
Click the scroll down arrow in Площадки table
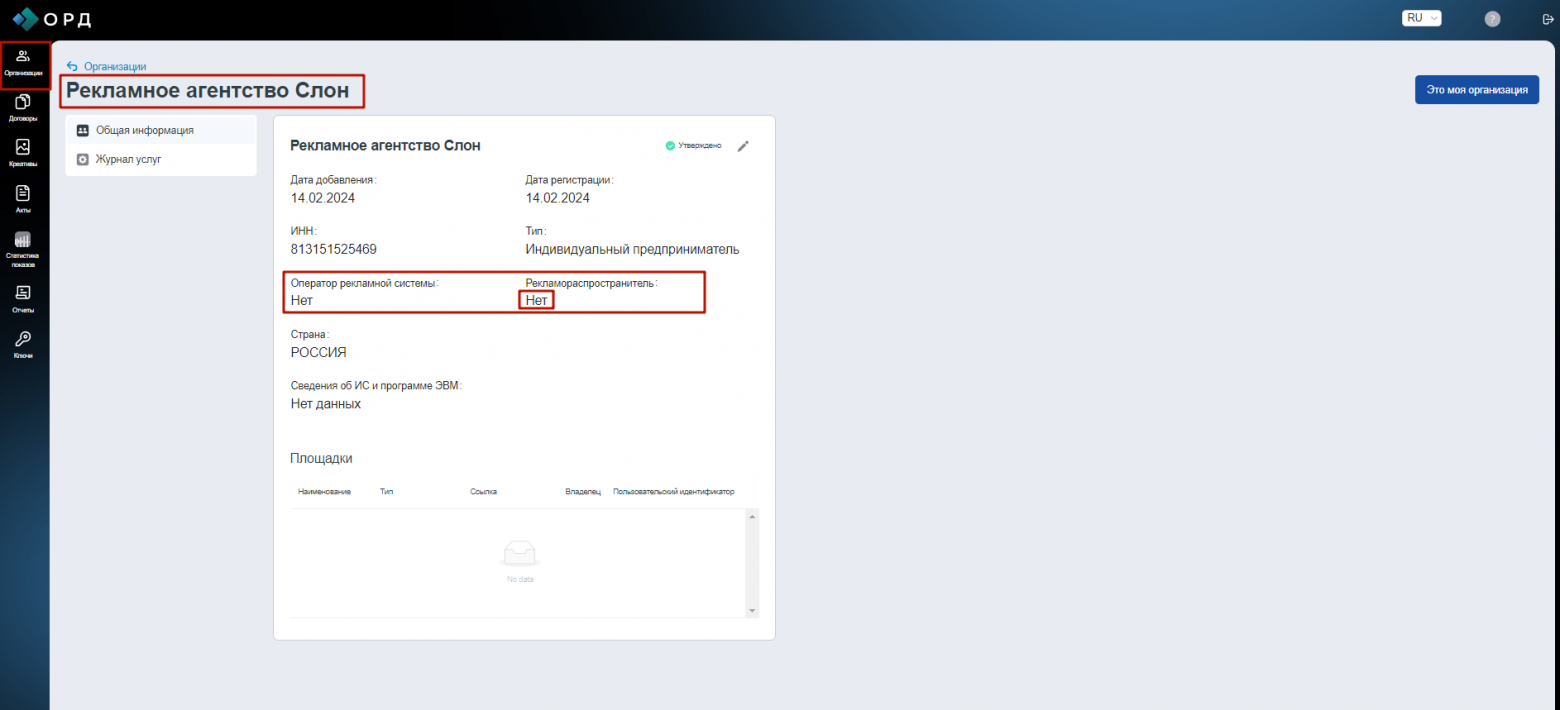[752, 610]
